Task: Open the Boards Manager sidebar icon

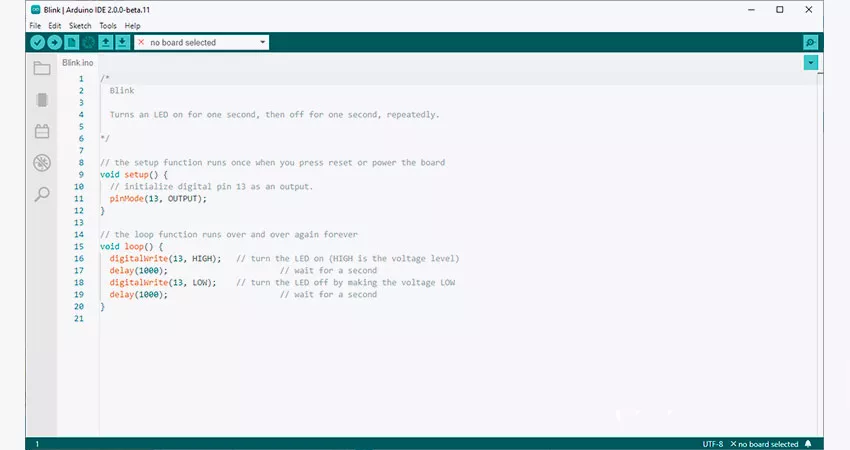Action: pyautogui.click(x=42, y=100)
